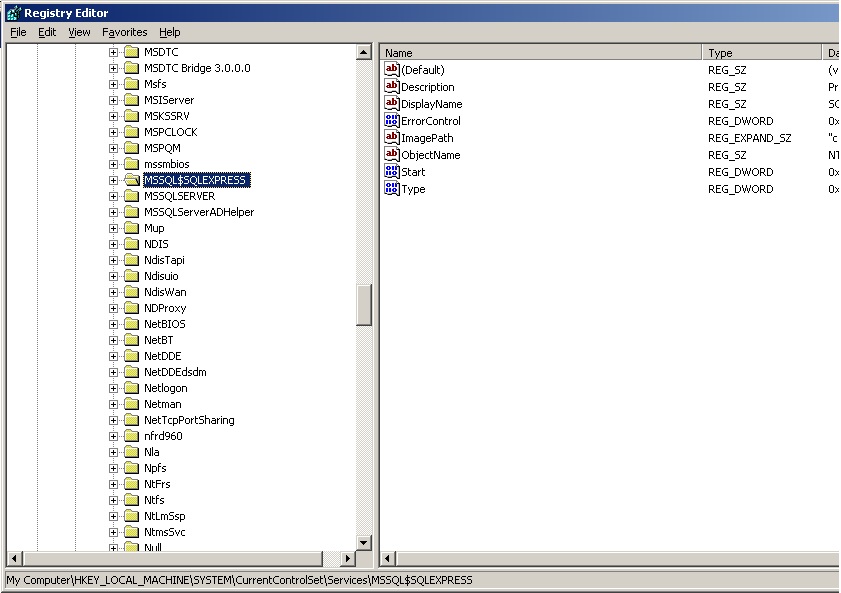841x593 pixels.
Task: Click the Mup folder icon
Action: (131, 228)
